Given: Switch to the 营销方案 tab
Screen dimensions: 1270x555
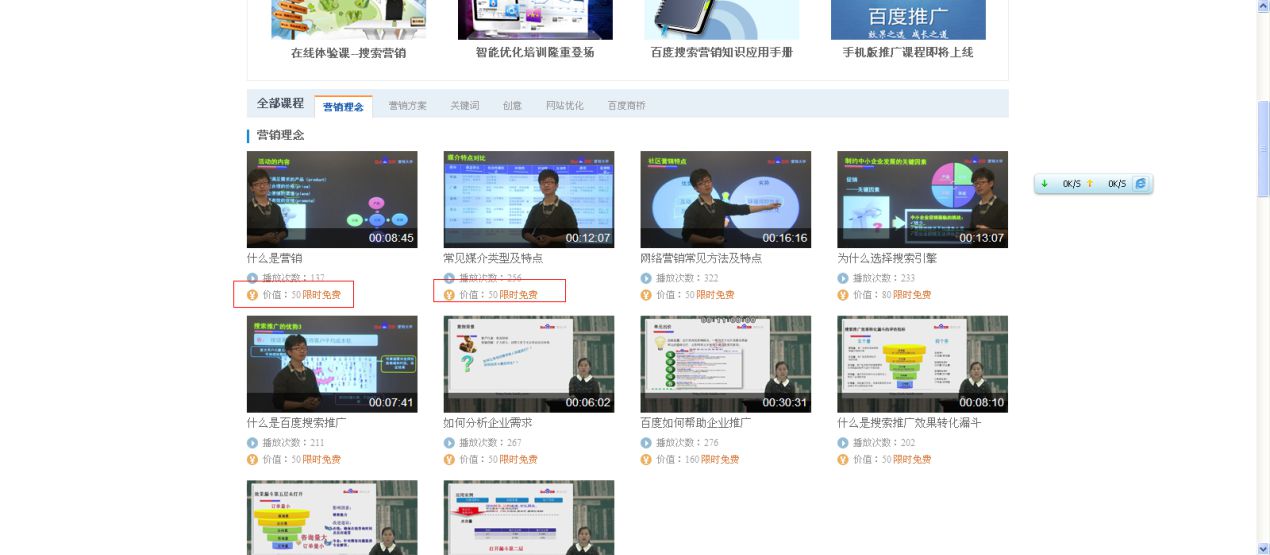Looking at the screenshot, I should 407,105.
